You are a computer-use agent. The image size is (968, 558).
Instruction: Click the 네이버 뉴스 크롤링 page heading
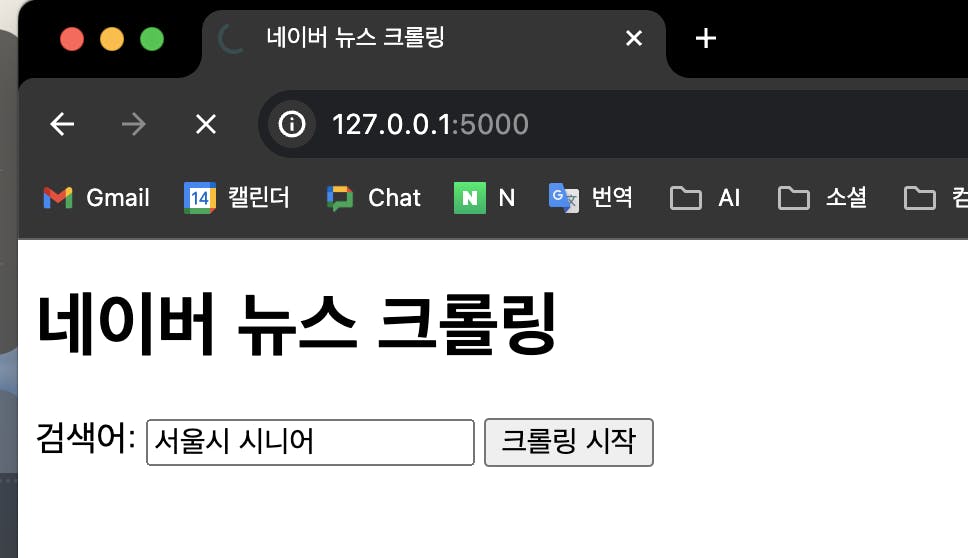[296, 323]
